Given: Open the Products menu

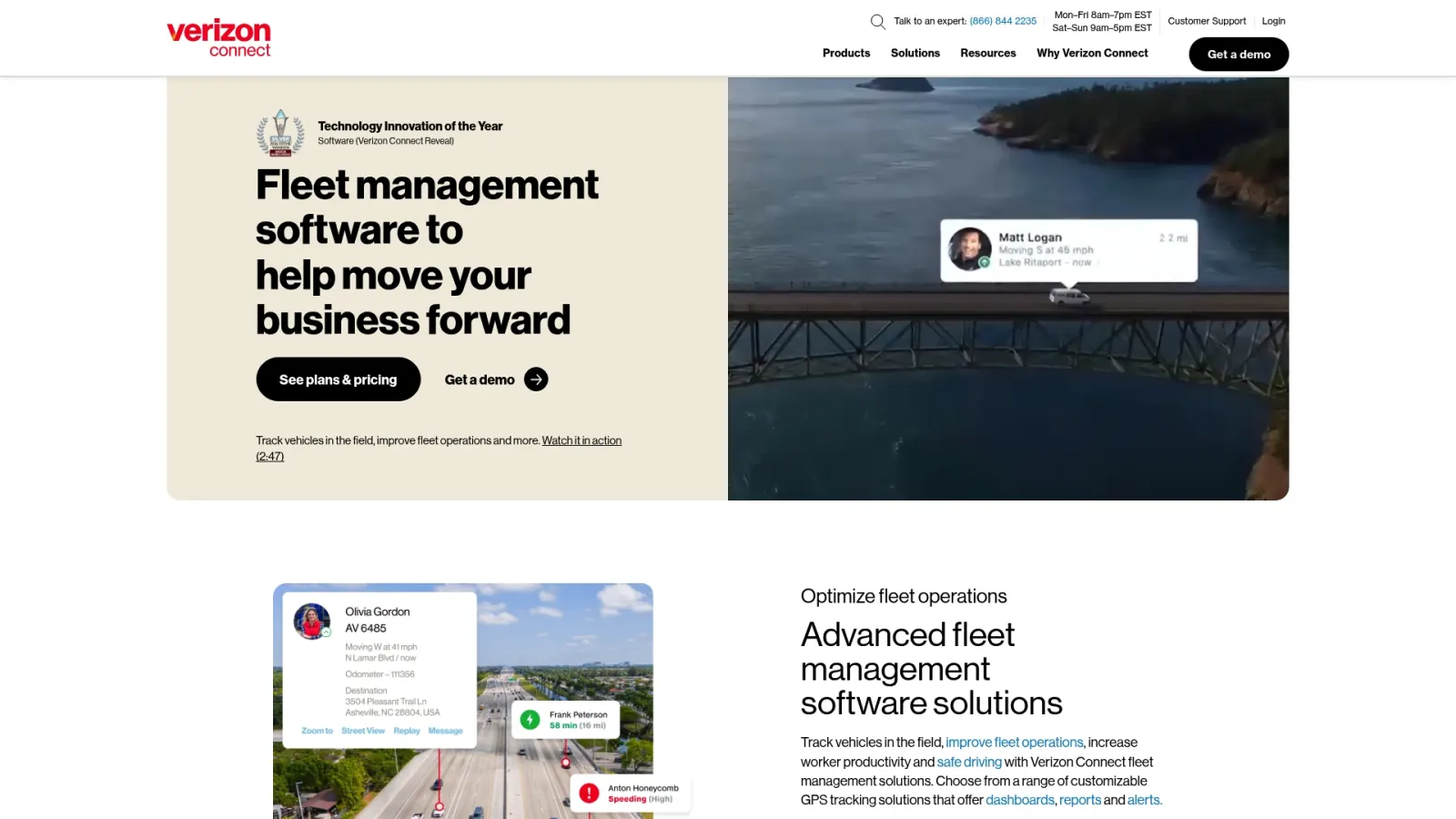Looking at the screenshot, I should (x=846, y=54).
